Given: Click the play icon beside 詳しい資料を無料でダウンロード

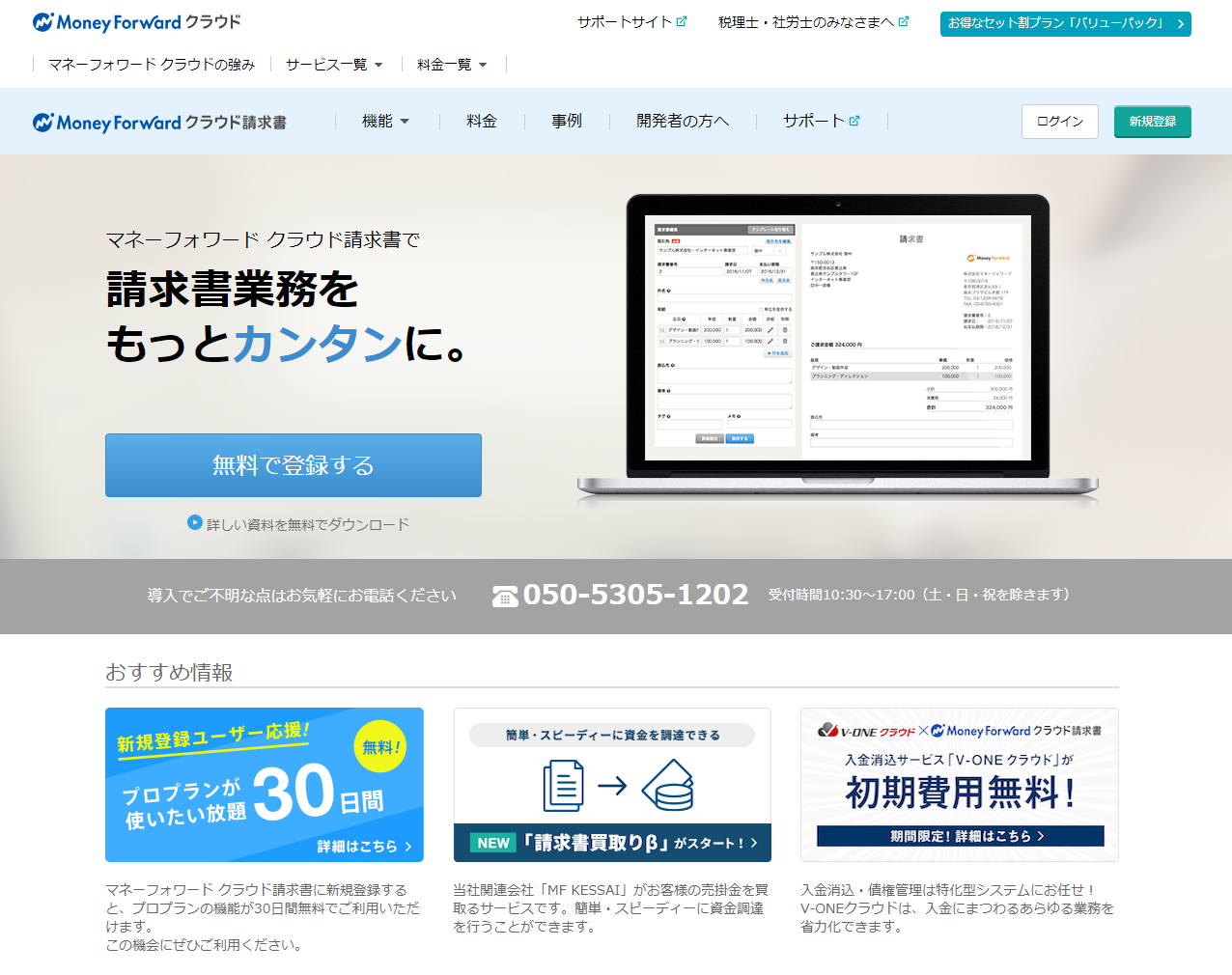Looking at the screenshot, I should (195, 522).
